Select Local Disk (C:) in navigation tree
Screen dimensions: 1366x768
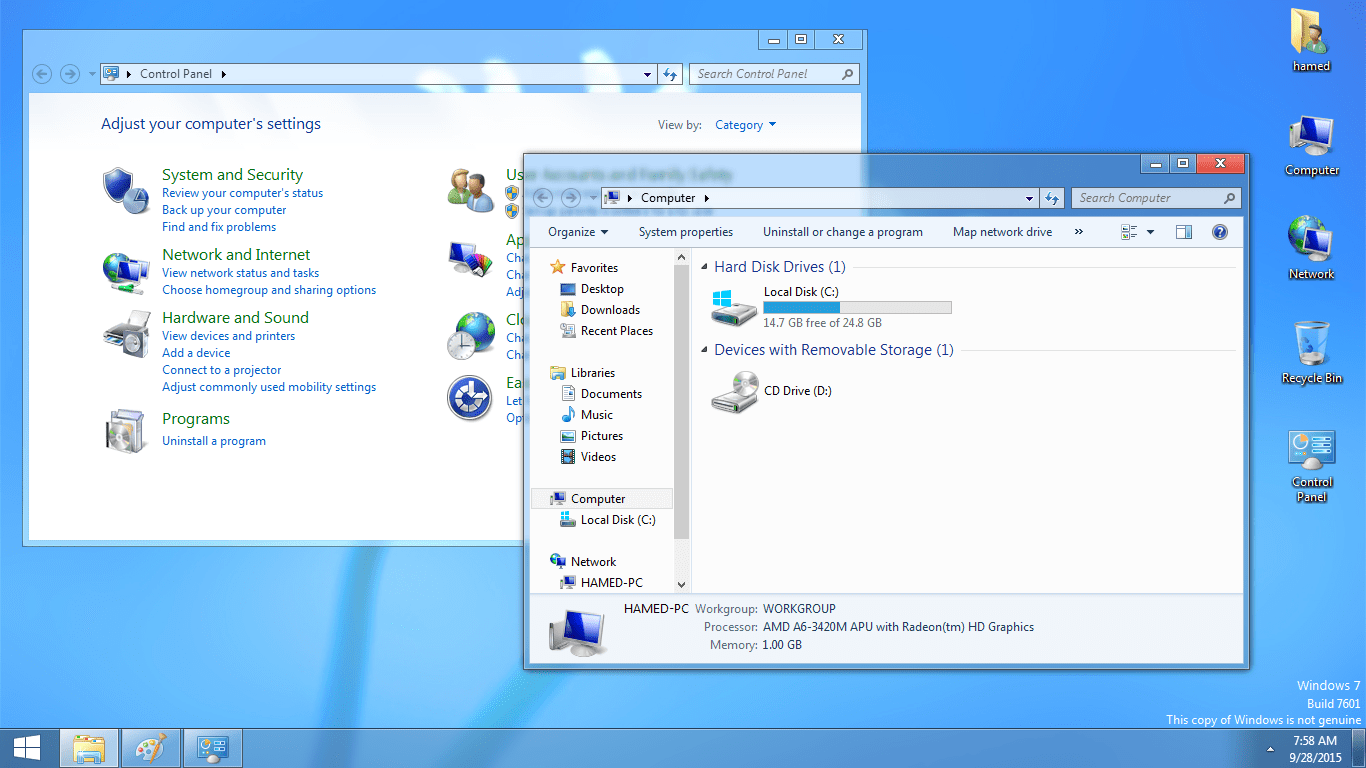618,520
